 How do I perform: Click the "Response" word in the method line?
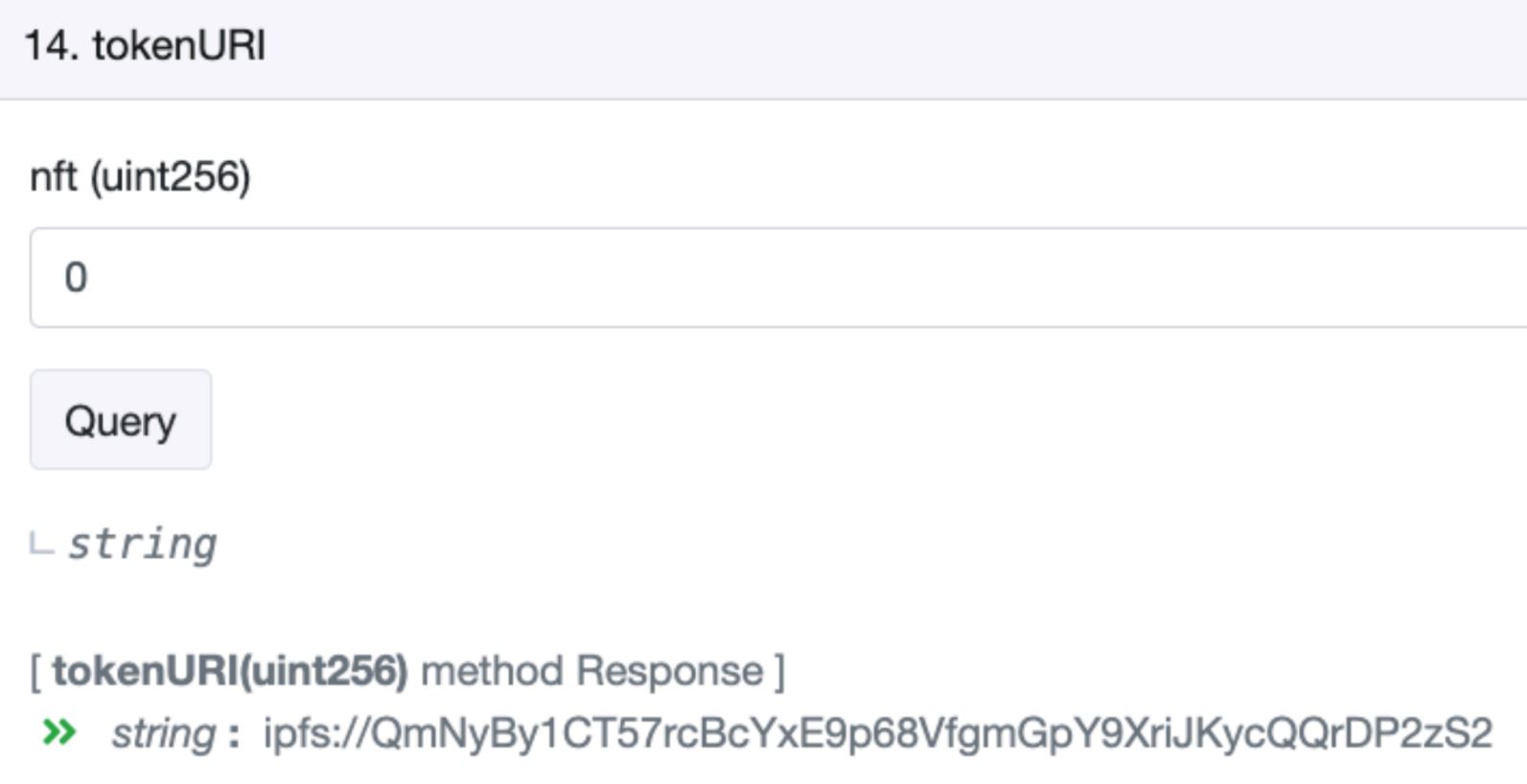point(670,671)
